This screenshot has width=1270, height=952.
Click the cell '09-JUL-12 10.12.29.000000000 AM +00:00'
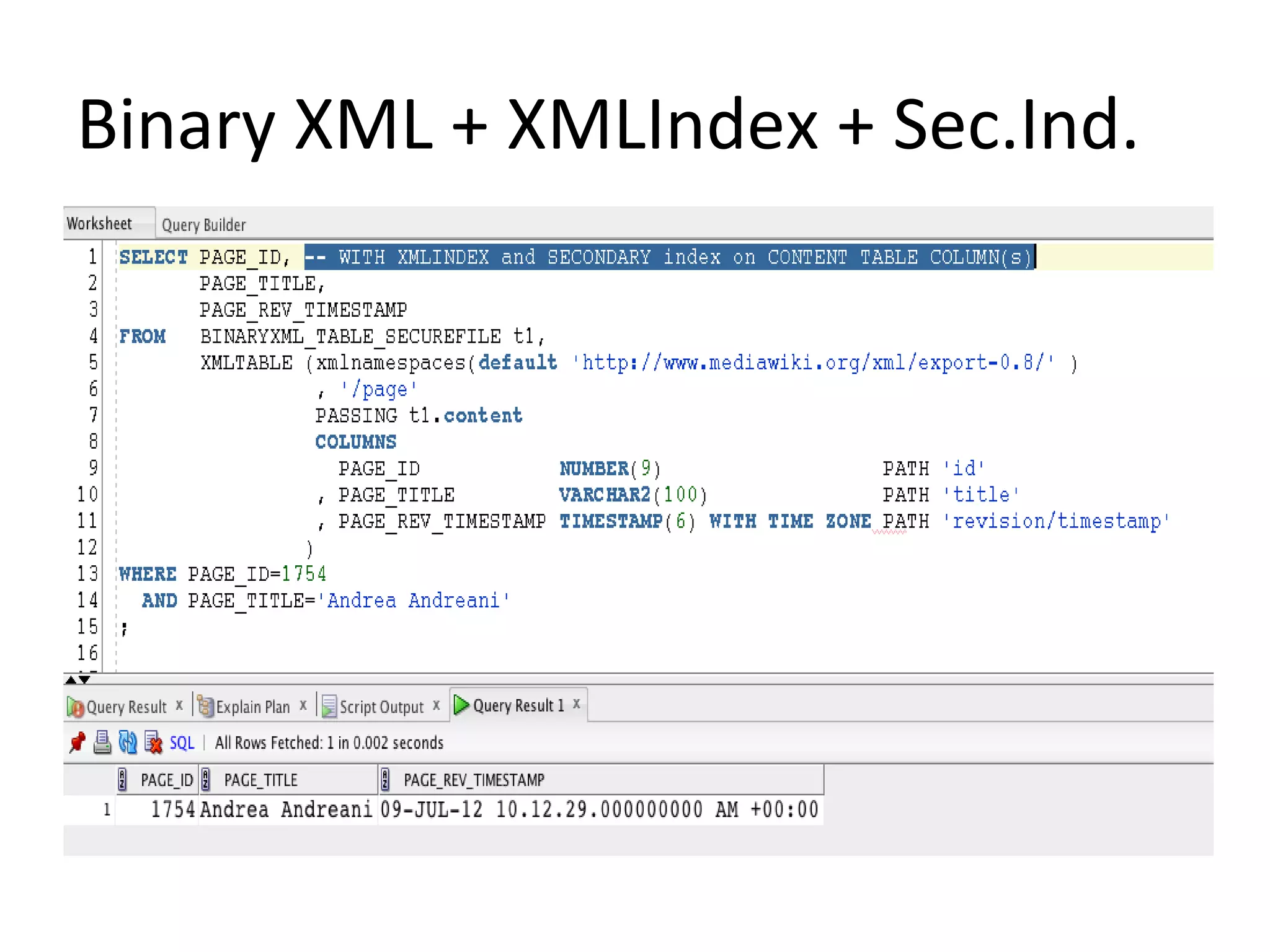pyautogui.click(x=600, y=809)
